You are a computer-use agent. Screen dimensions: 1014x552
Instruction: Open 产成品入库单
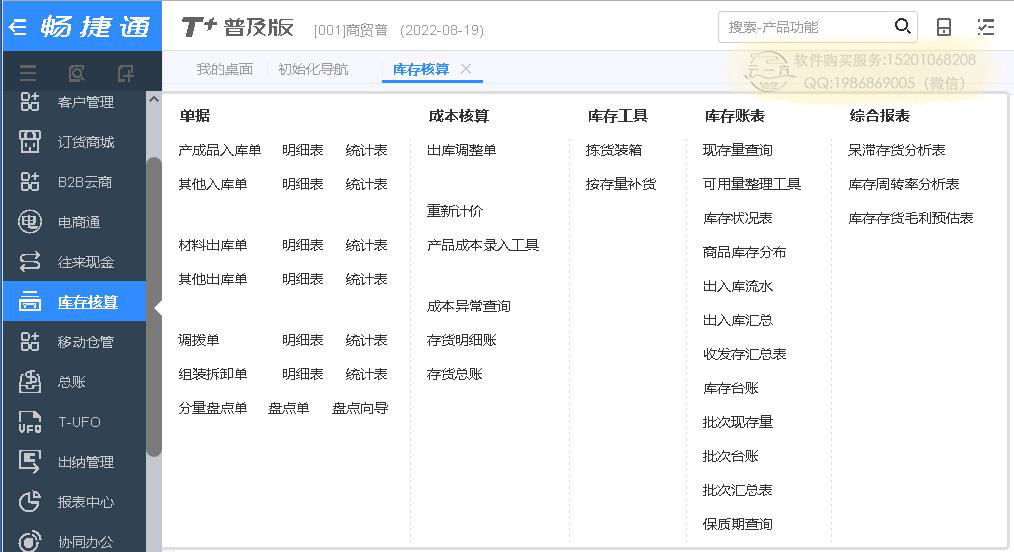[220, 150]
